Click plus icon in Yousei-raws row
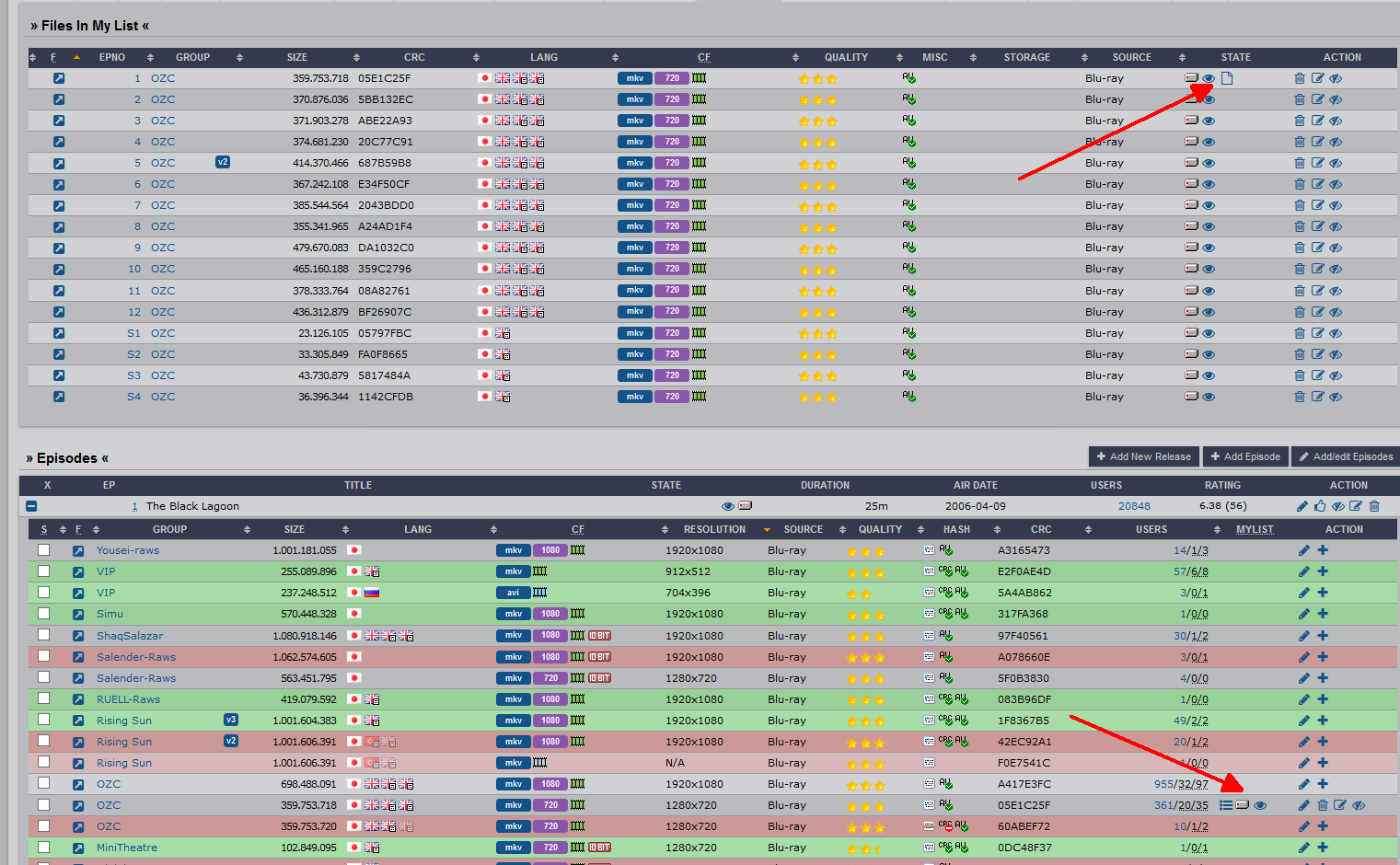This screenshot has width=1400, height=865. [1323, 550]
